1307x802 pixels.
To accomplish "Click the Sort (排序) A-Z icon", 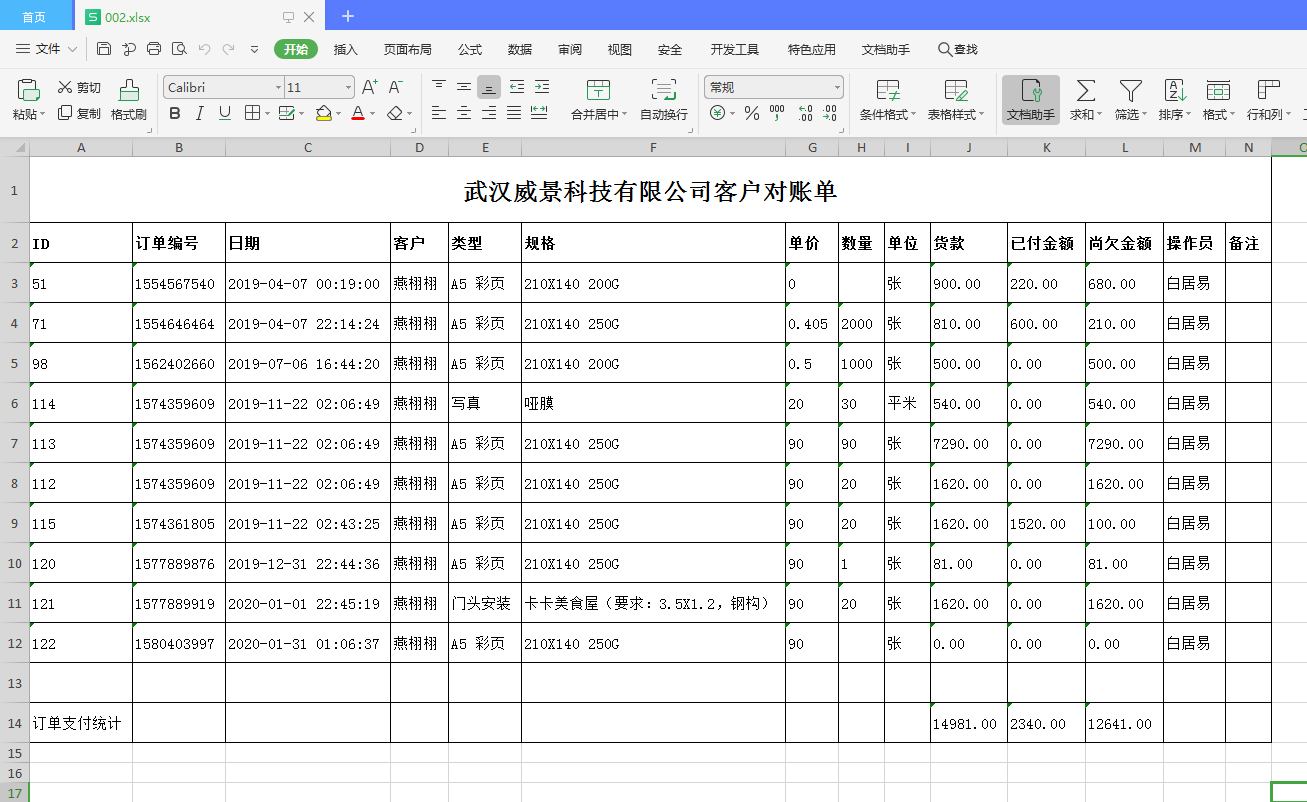I will coord(1175,91).
